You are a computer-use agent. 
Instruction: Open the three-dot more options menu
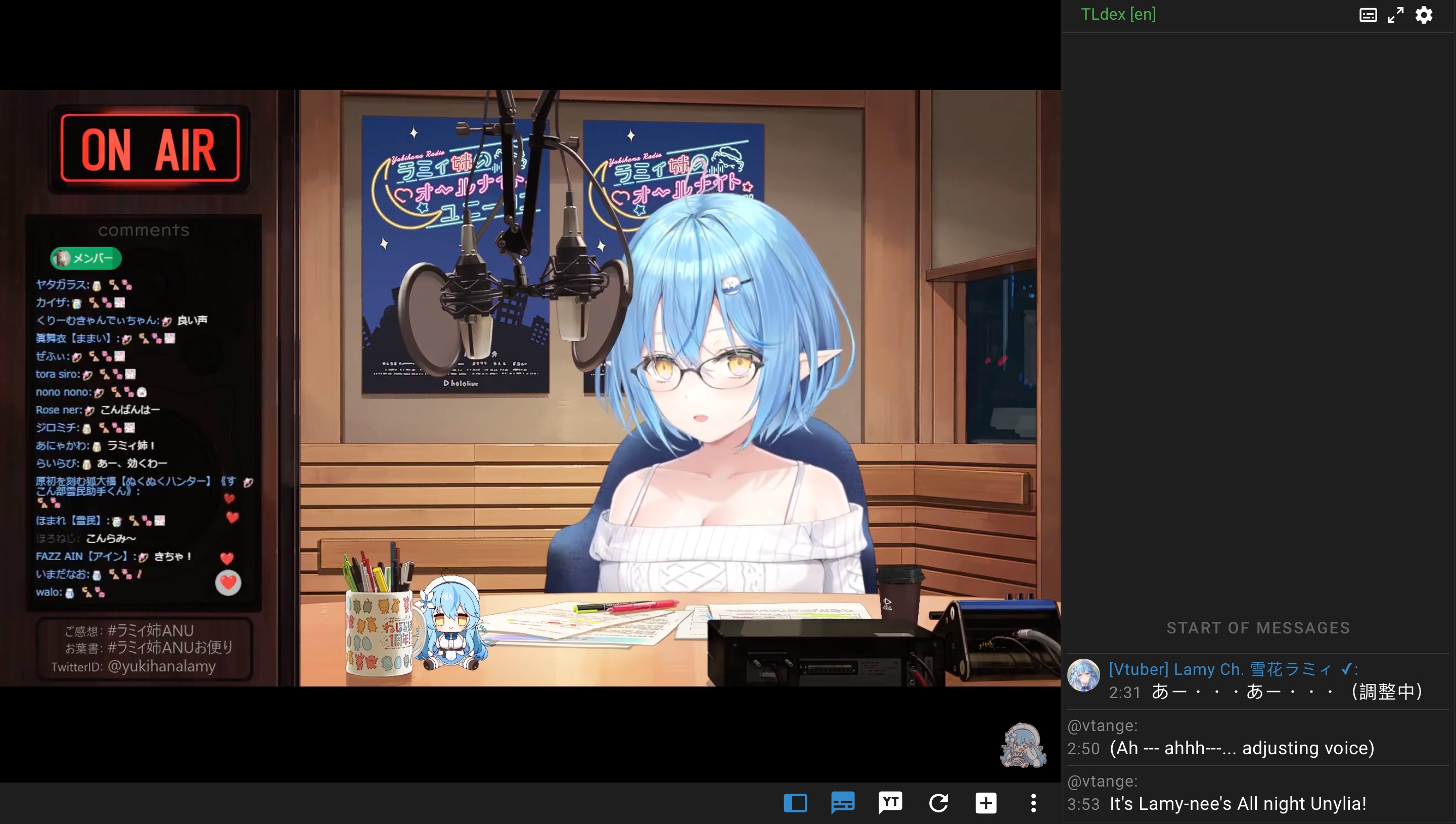pyautogui.click(x=1033, y=802)
